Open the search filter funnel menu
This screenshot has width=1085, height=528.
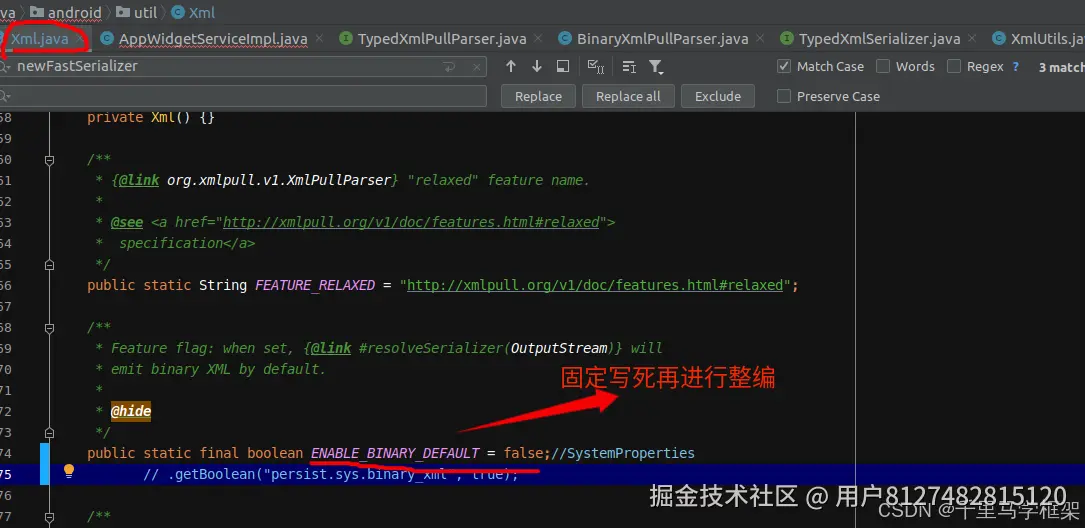(655, 66)
